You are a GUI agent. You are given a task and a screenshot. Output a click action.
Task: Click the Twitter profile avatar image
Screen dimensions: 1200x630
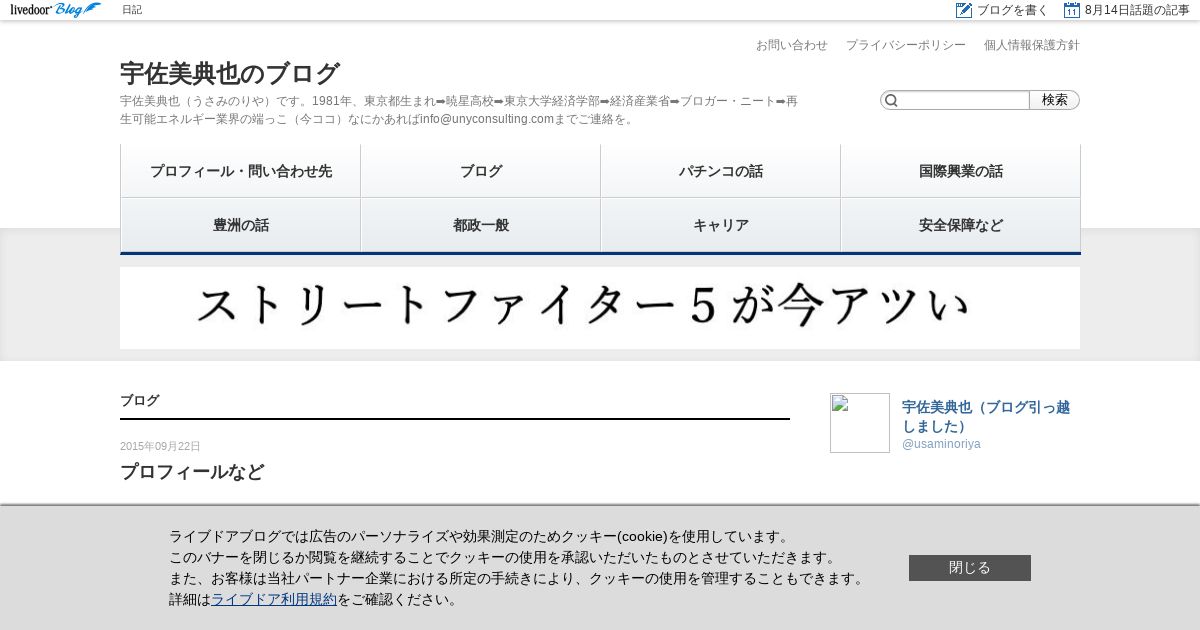(860, 423)
